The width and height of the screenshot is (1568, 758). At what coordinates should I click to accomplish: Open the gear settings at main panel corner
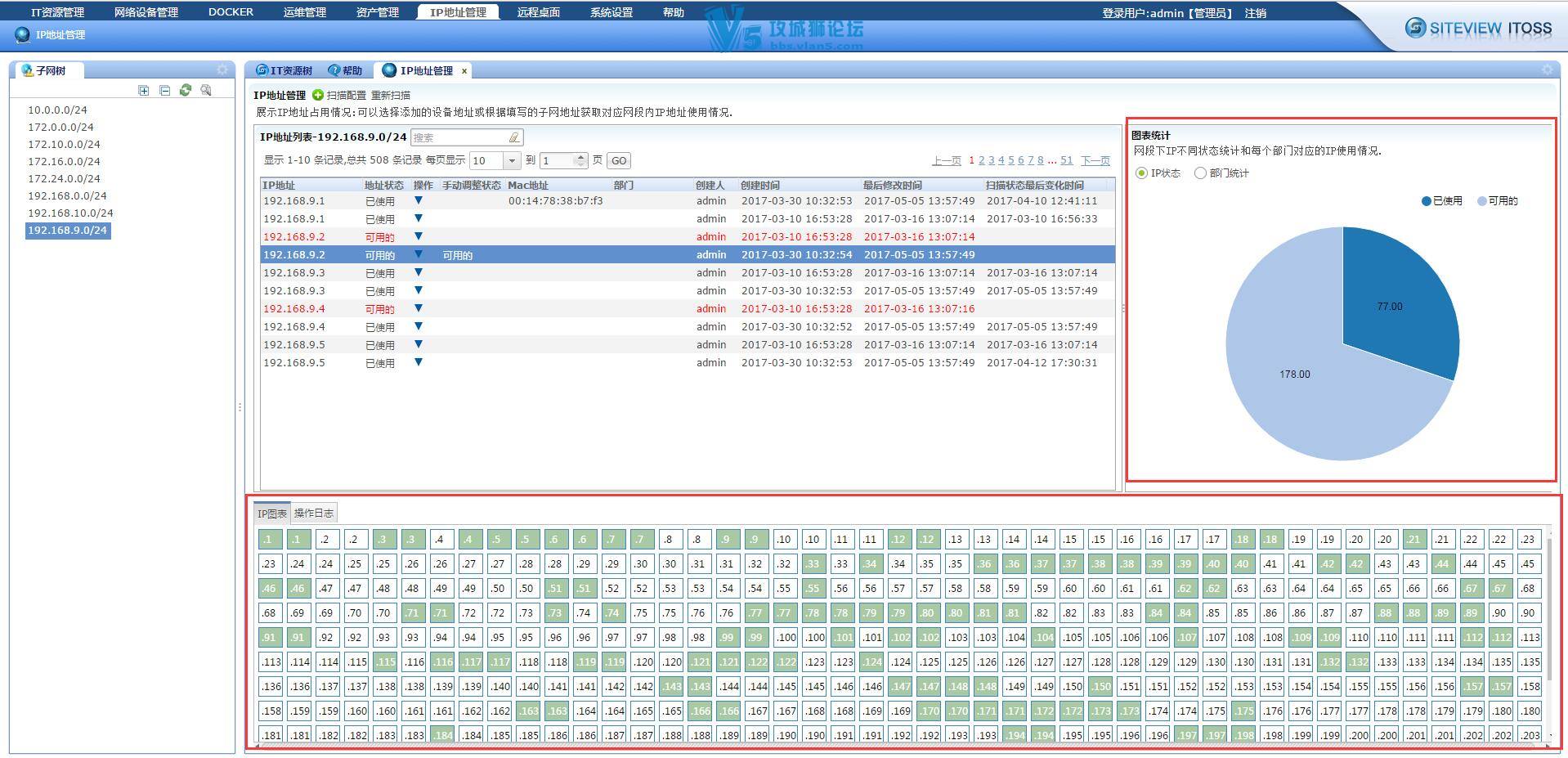coord(1547,70)
